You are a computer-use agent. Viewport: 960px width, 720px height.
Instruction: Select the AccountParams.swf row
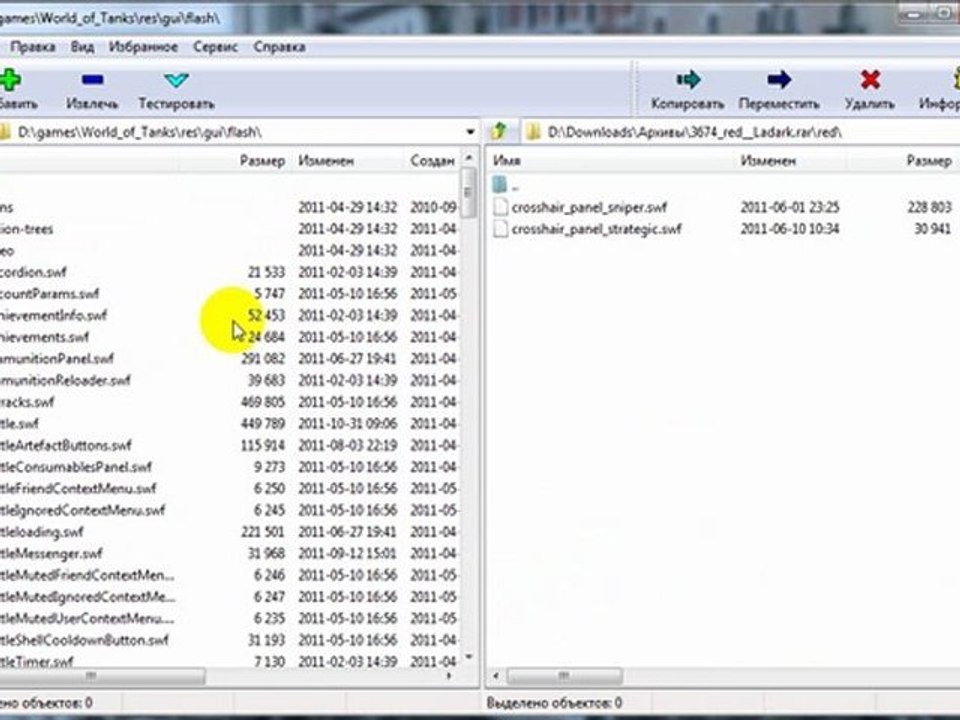pos(230,293)
